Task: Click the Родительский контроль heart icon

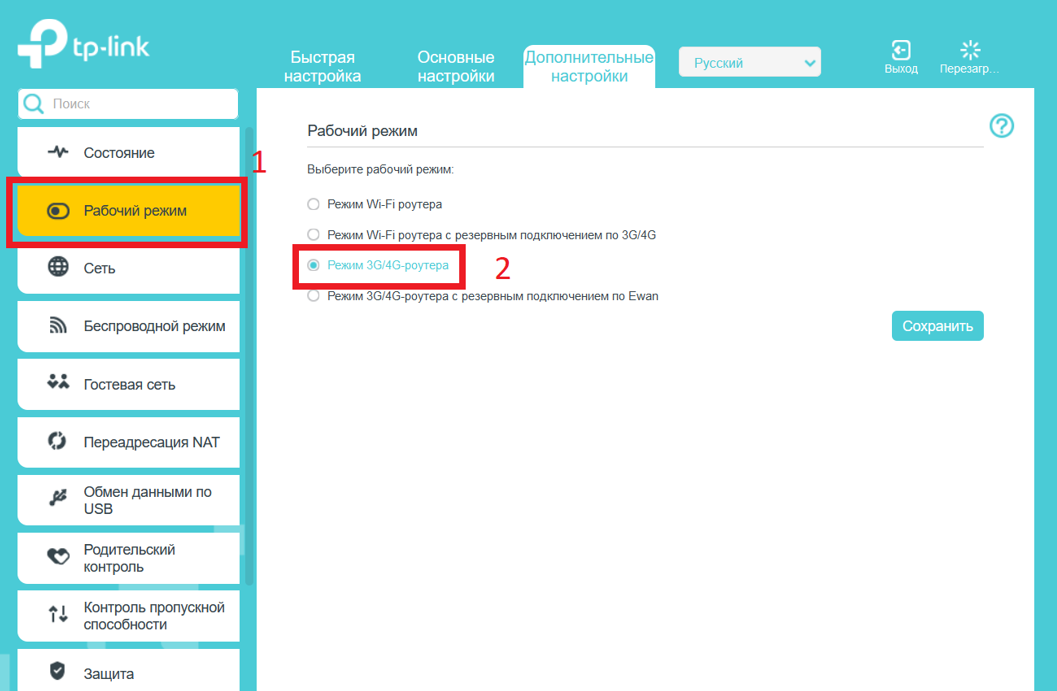Action: pos(58,557)
